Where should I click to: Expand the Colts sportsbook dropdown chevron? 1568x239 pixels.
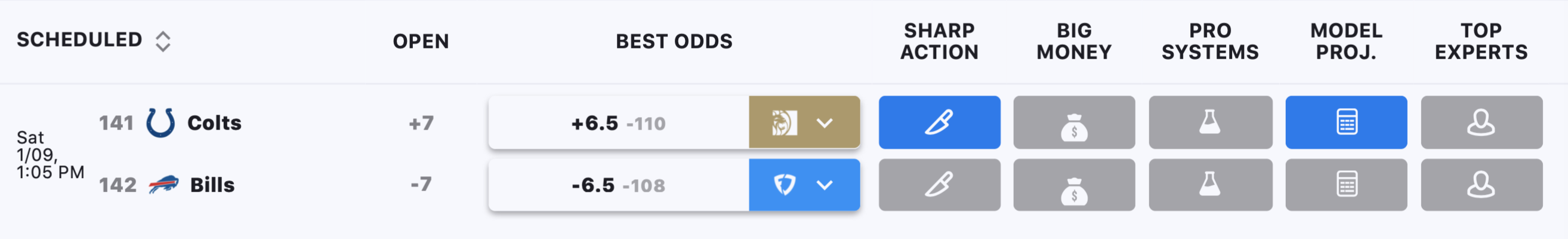pyautogui.click(x=824, y=123)
